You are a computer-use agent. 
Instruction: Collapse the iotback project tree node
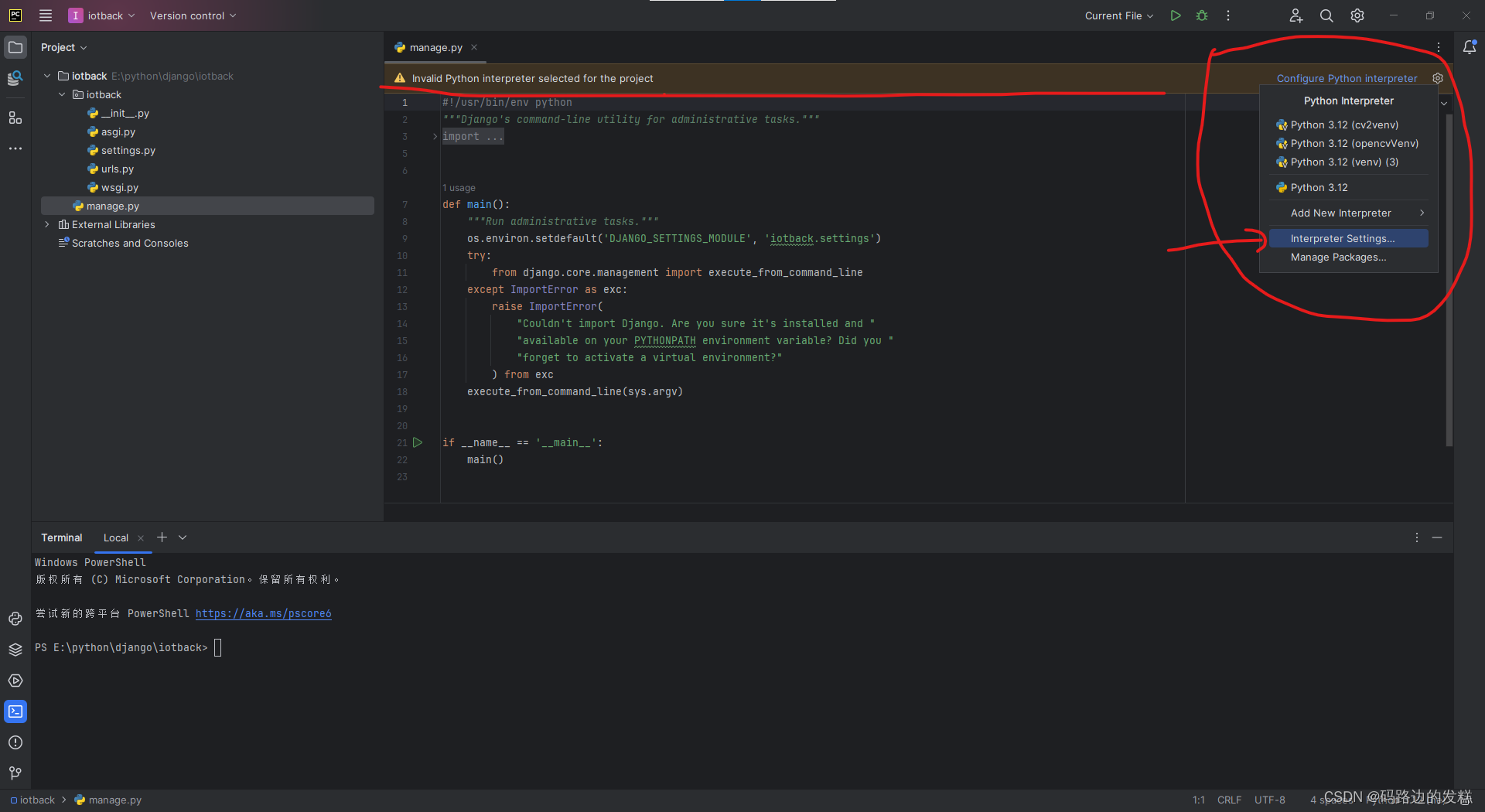[x=46, y=76]
